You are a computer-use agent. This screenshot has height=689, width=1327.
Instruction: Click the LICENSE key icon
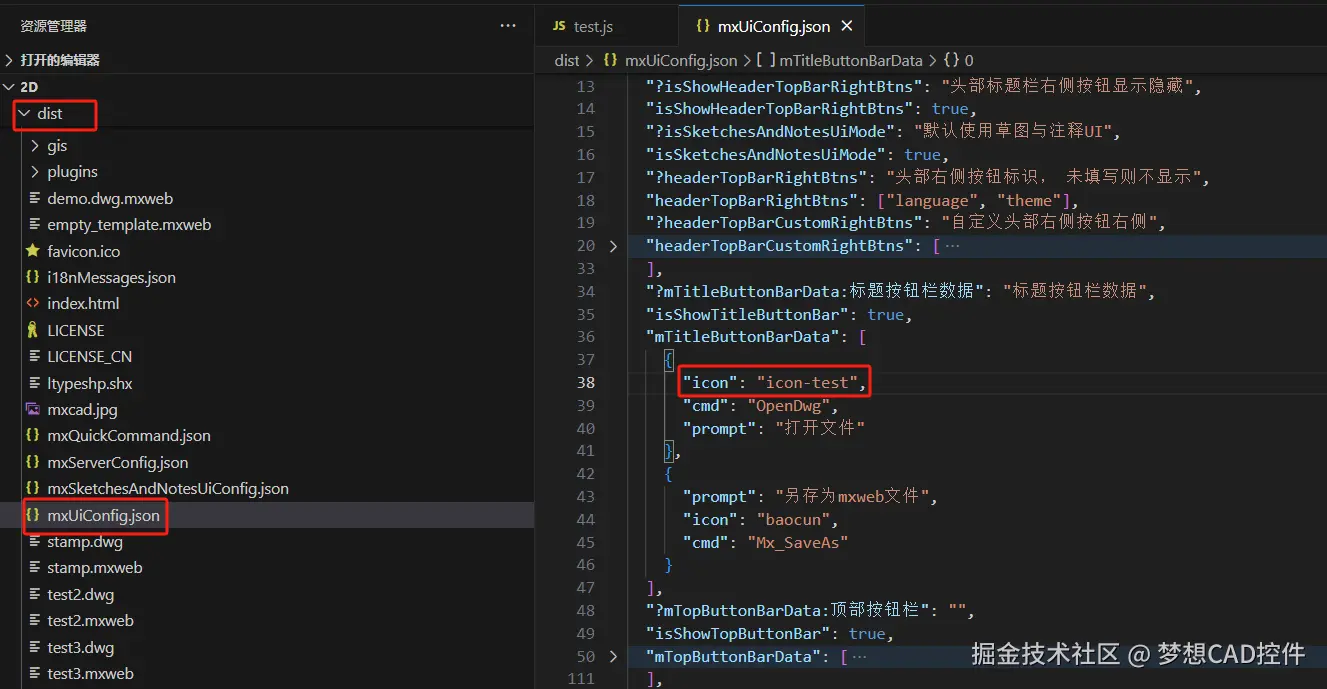click(x=32, y=330)
